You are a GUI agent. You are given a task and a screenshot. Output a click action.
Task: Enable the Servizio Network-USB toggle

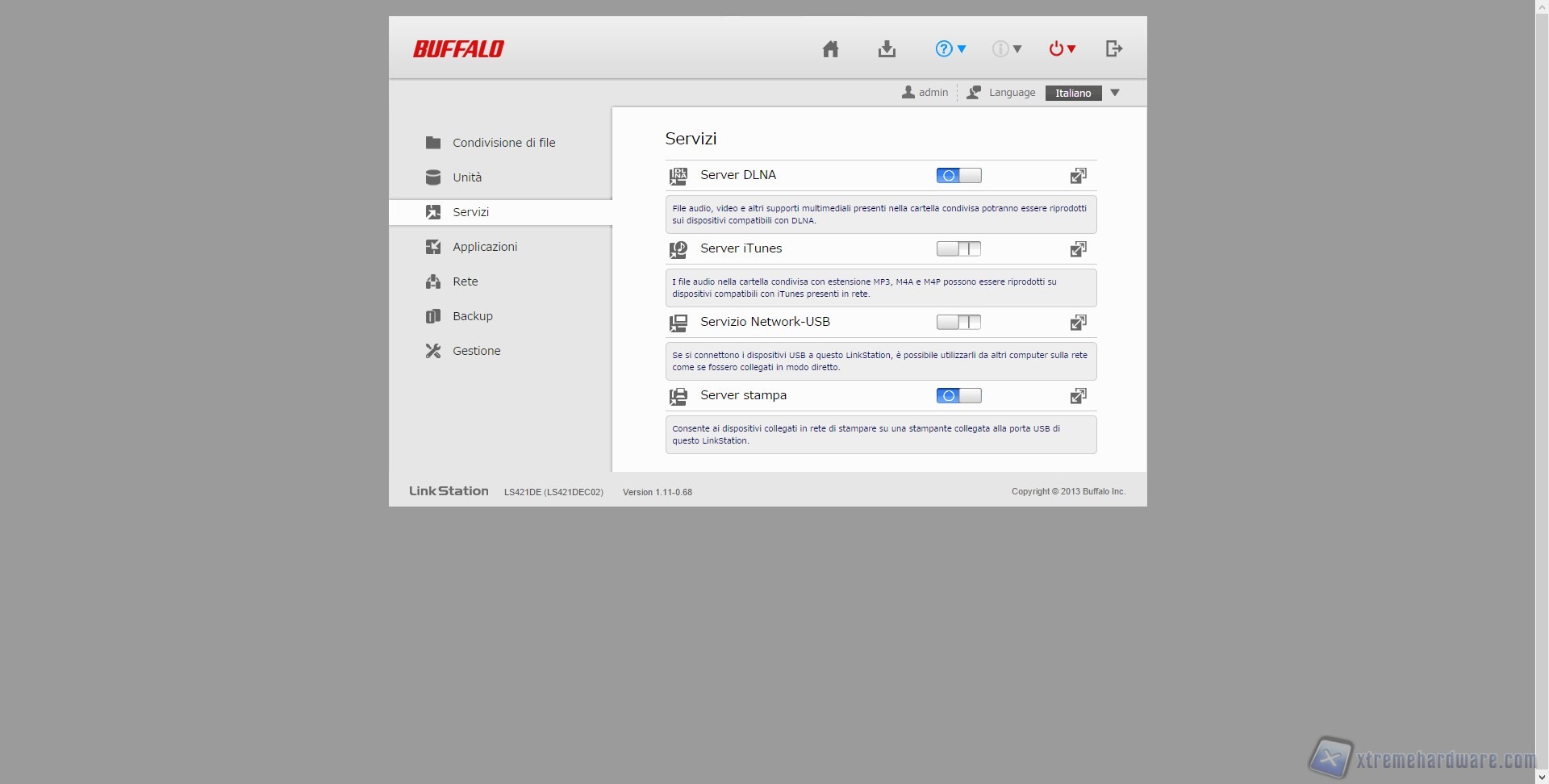coord(958,323)
